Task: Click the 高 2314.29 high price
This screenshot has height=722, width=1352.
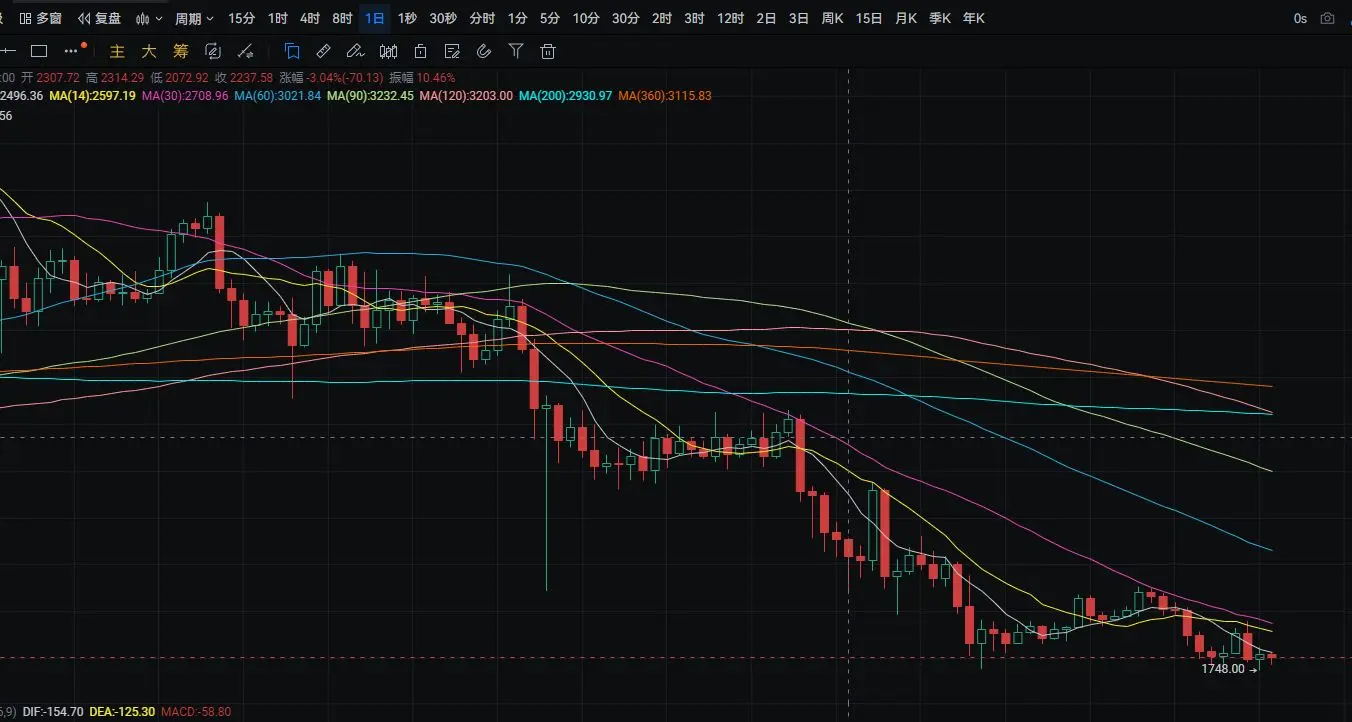Action: pyautogui.click(x=115, y=78)
